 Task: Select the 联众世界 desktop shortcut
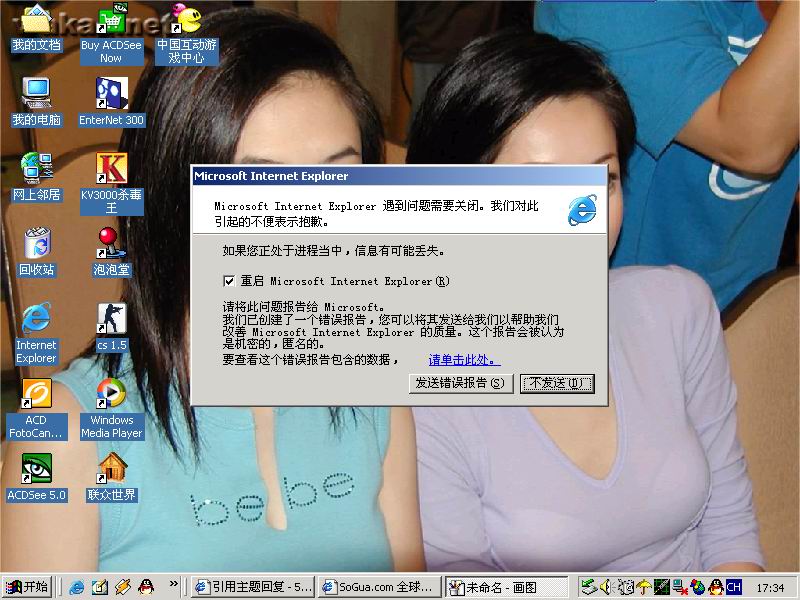pos(111,477)
